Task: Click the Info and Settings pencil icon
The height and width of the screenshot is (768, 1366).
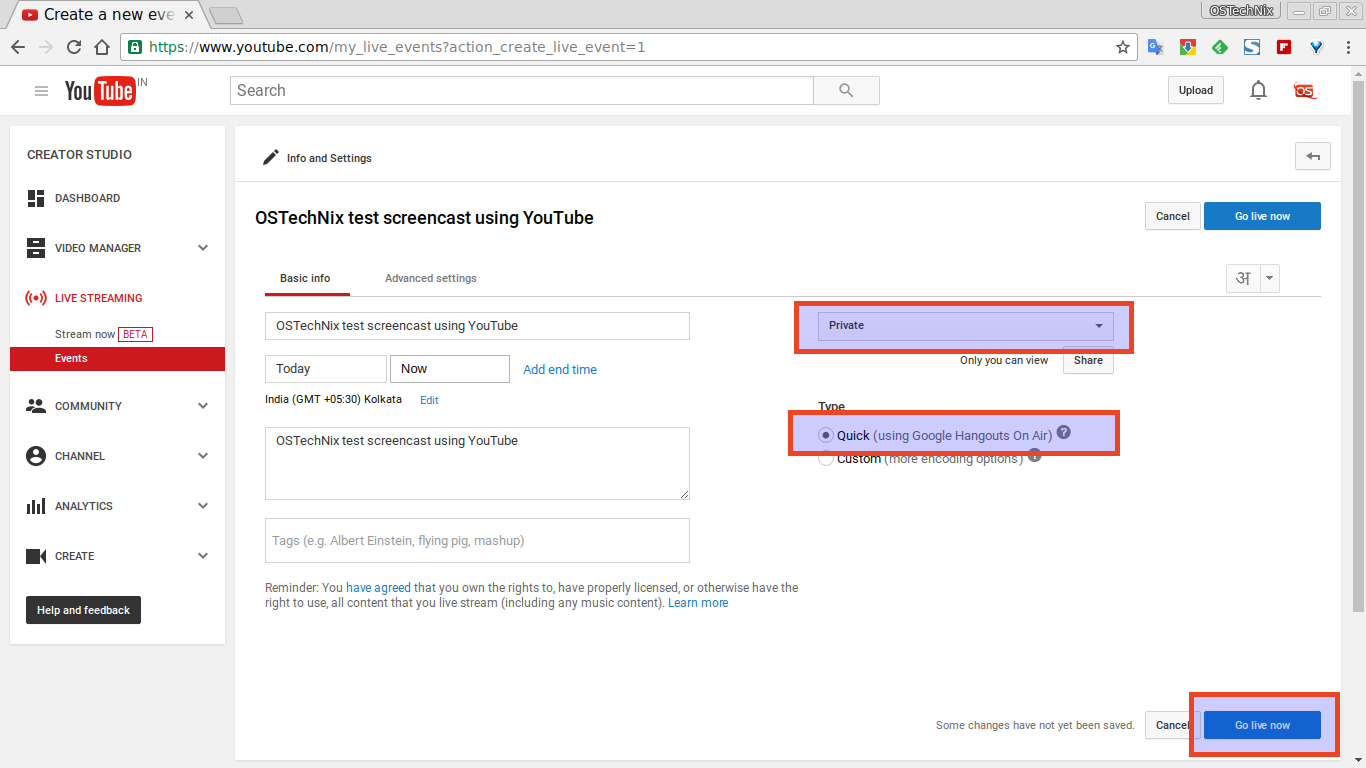Action: pyautogui.click(x=270, y=157)
